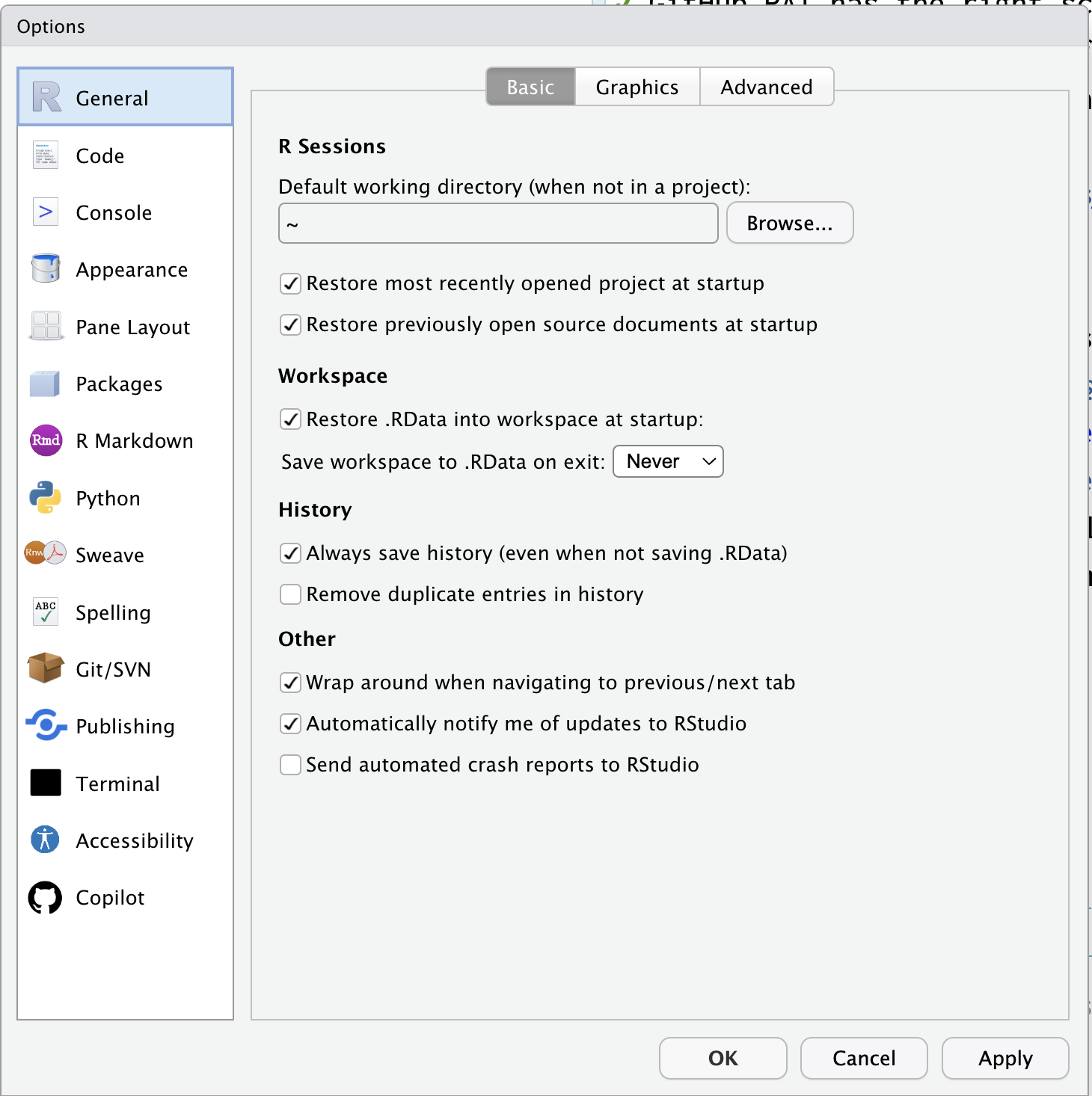The width and height of the screenshot is (1092, 1096).
Task: Select the Pane Layout label in sidebar
Action: 133,327
